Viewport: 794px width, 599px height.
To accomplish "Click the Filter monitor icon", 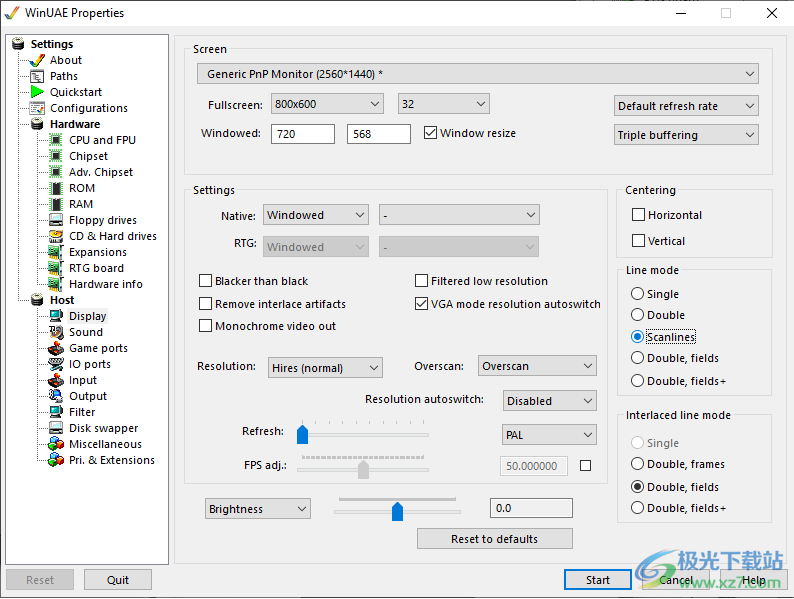I will [x=56, y=412].
